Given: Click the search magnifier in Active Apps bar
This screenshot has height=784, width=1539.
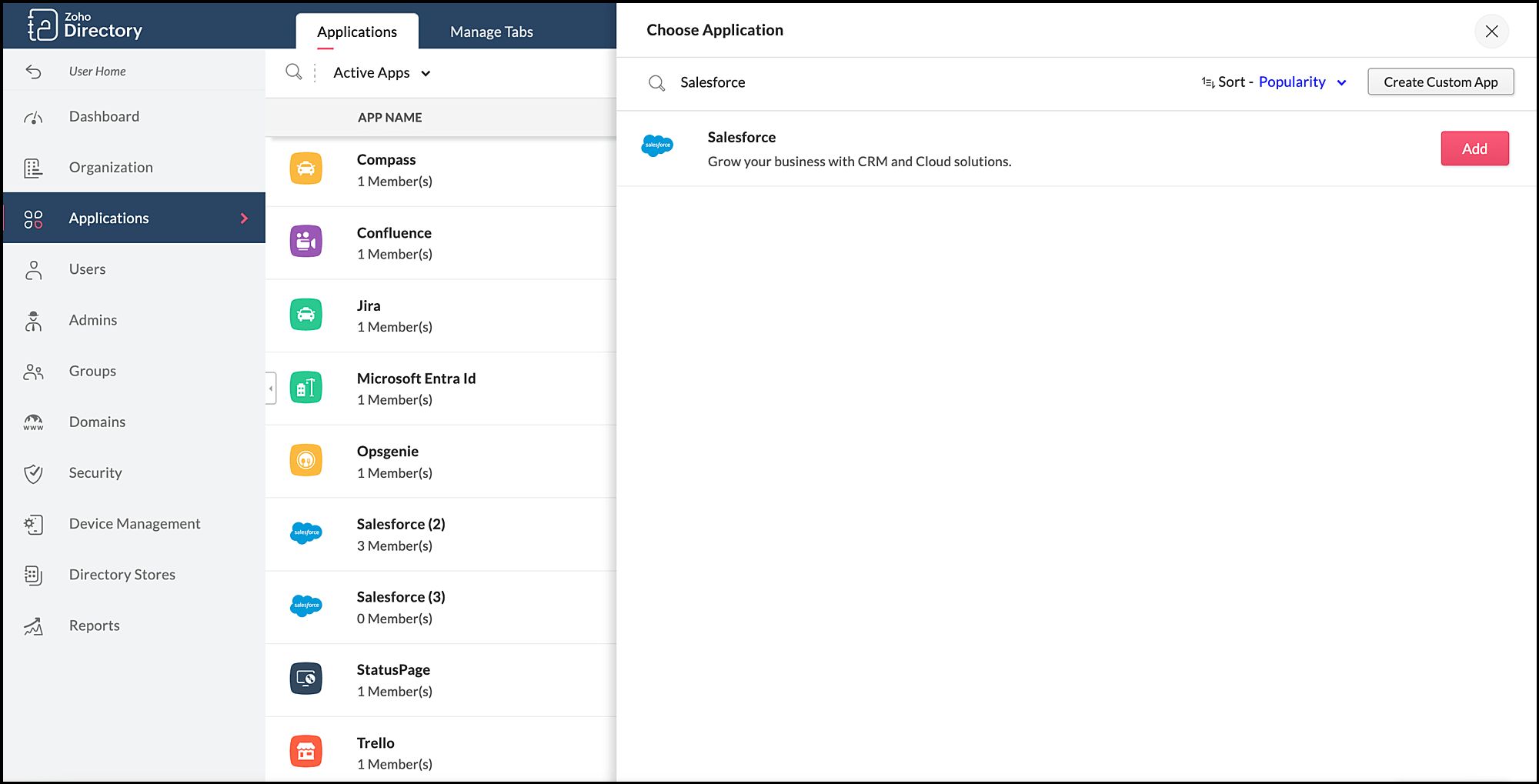Looking at the screenshot, I should click(293, 72).
